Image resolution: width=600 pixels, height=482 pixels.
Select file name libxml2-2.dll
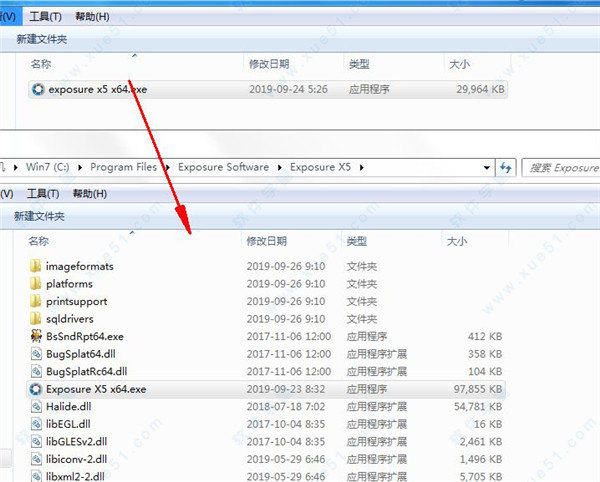point(75,476)
